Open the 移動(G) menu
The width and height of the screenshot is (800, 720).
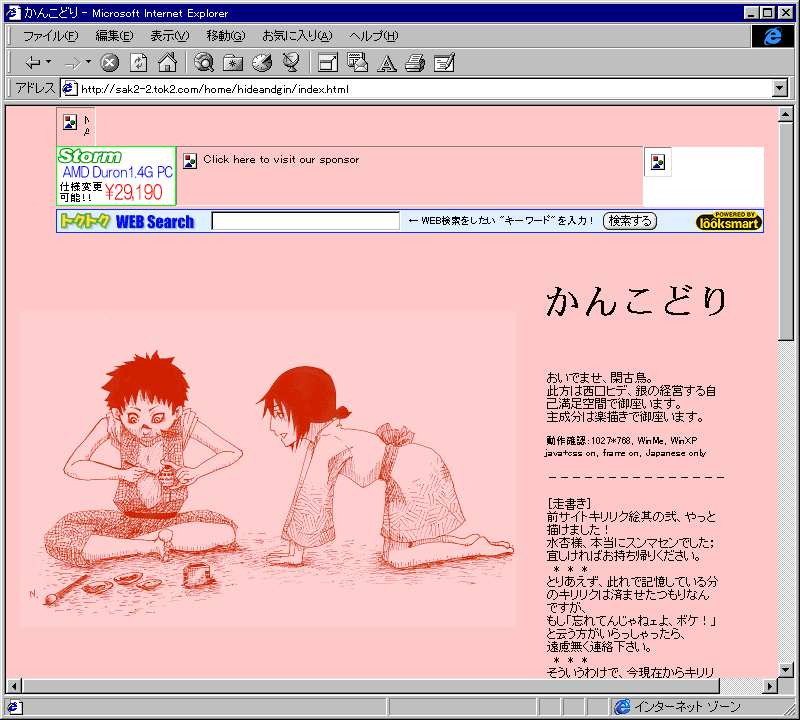226,36
